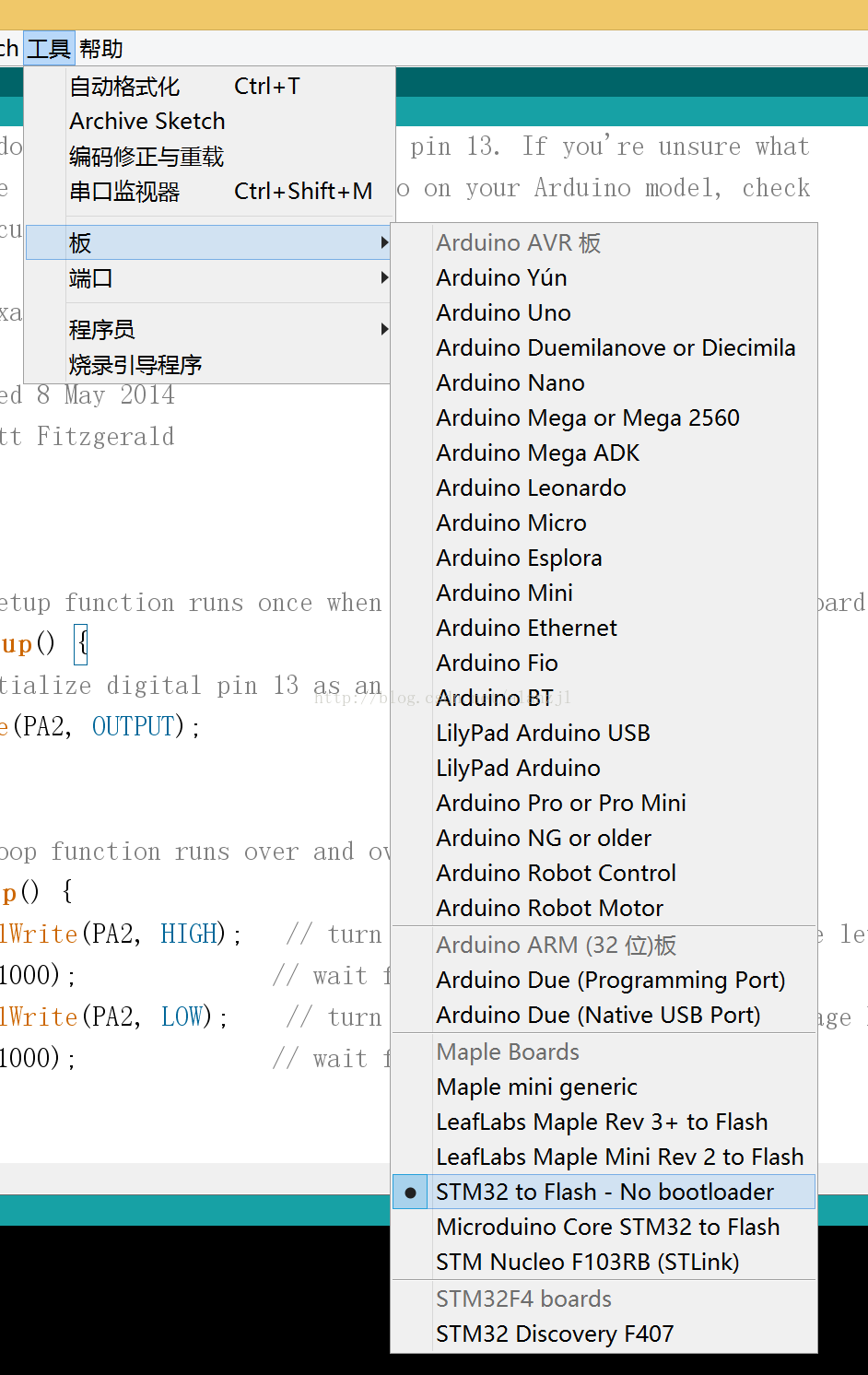Click LOW keyword in digitalWrite line
Screen dimensions: 868x1375
coord(182,1017)
